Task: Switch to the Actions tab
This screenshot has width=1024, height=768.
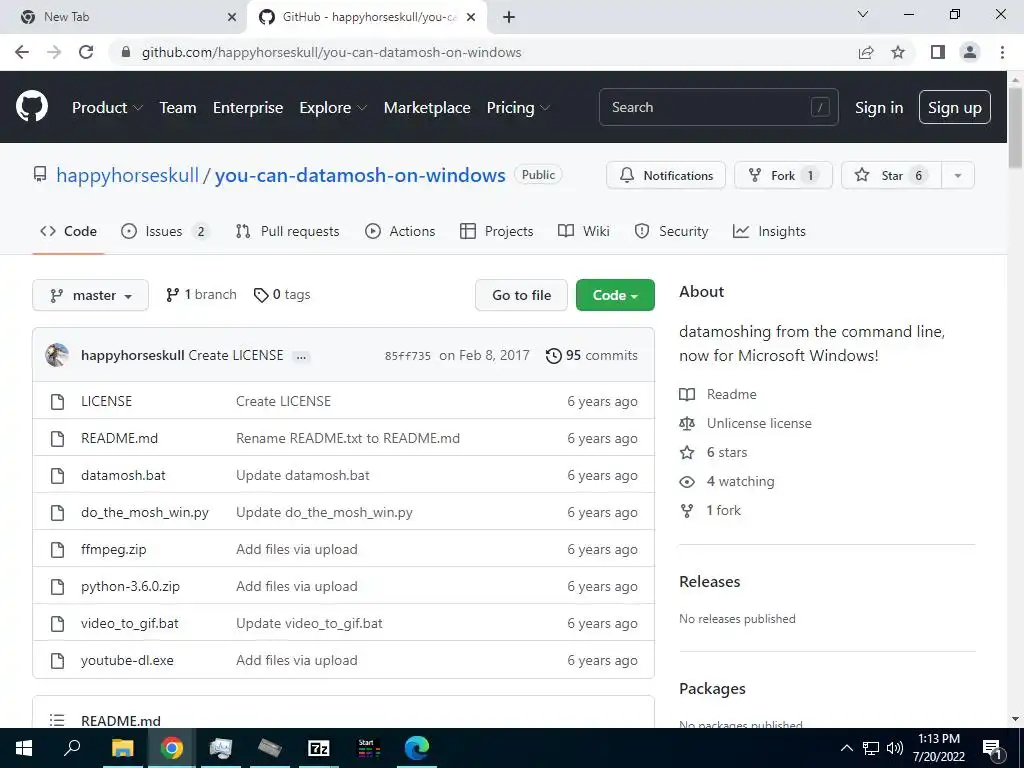Action: tap(400, 231)
